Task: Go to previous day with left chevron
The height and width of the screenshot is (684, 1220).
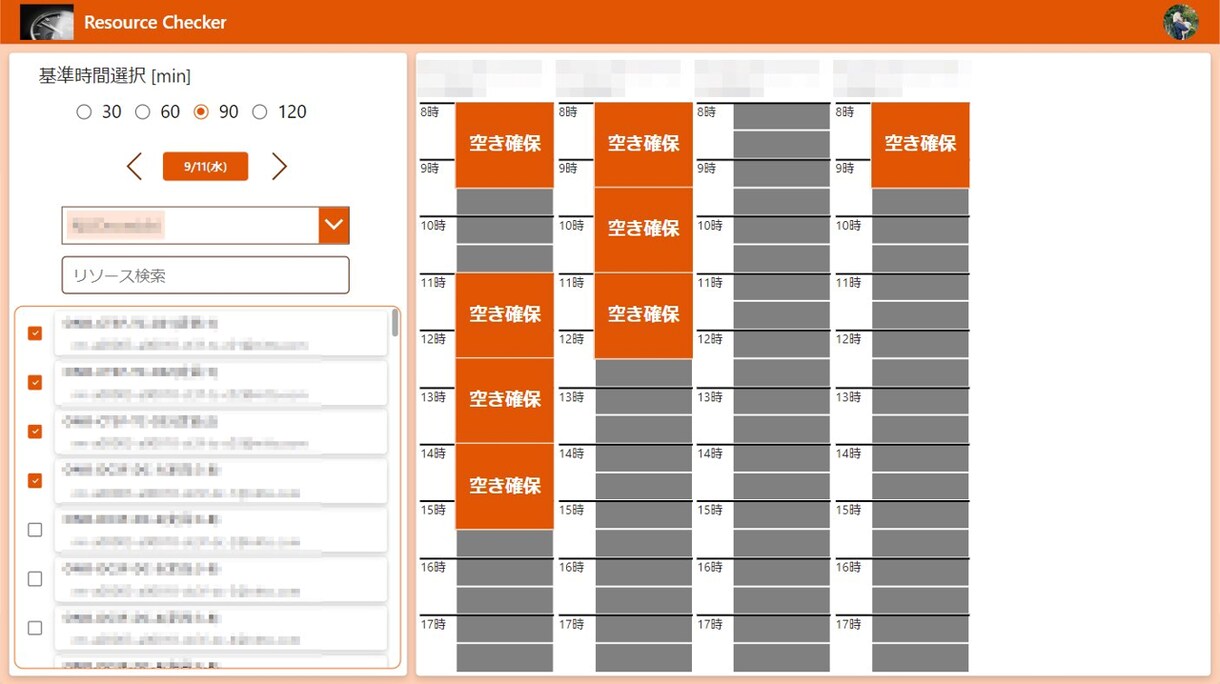Action: [x=134, y=167]
